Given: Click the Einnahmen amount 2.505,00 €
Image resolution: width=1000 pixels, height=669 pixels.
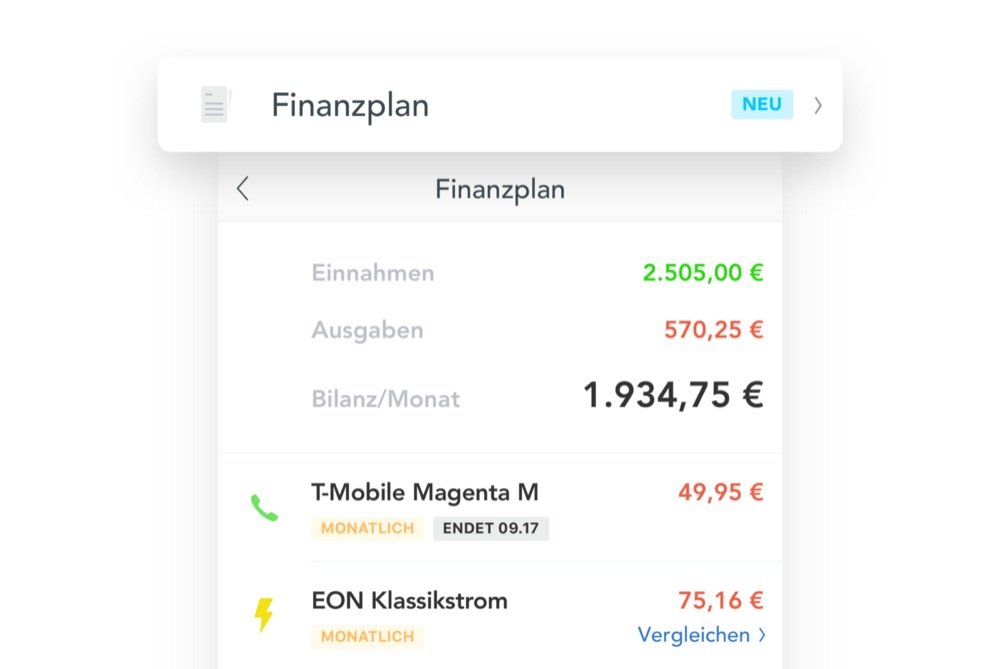Looking at the screenshot, I should point(703,273).
